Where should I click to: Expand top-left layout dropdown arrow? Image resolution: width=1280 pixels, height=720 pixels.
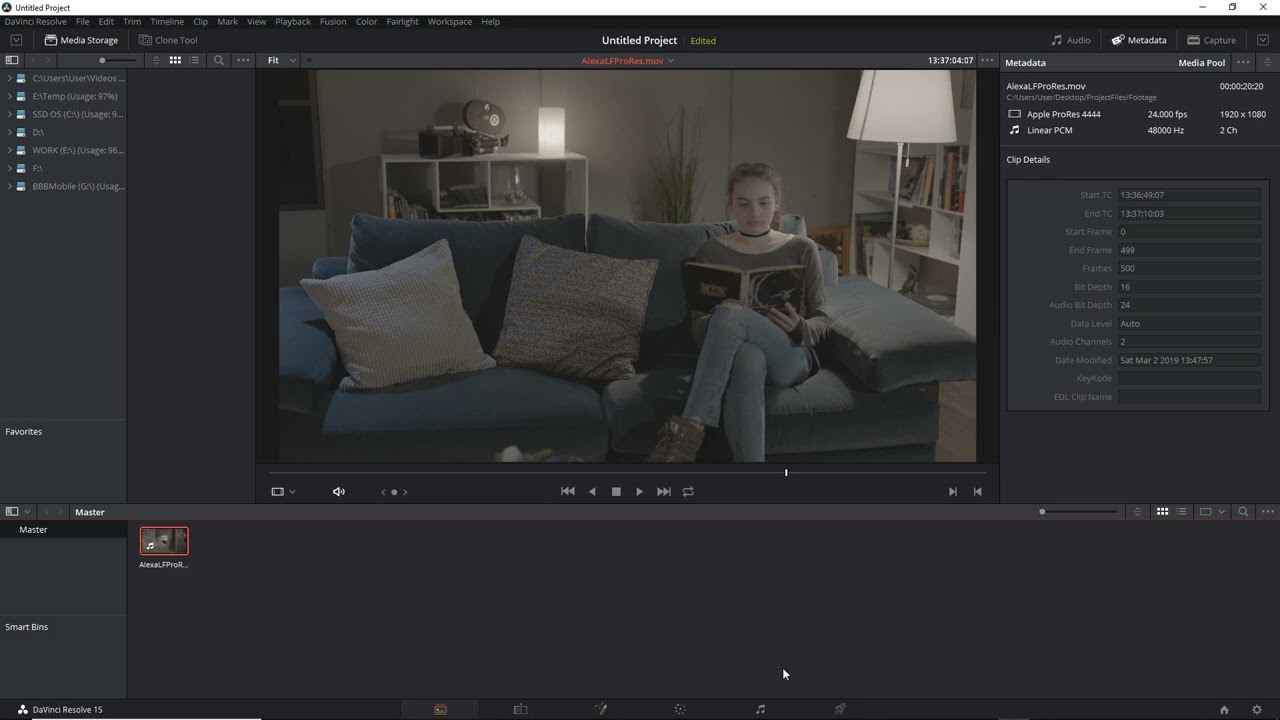[x=16, y=40]
